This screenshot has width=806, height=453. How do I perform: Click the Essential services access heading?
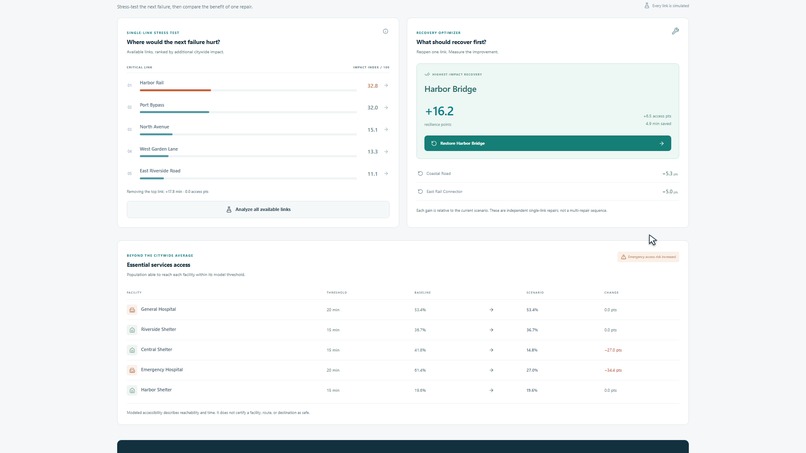(158, 265)
